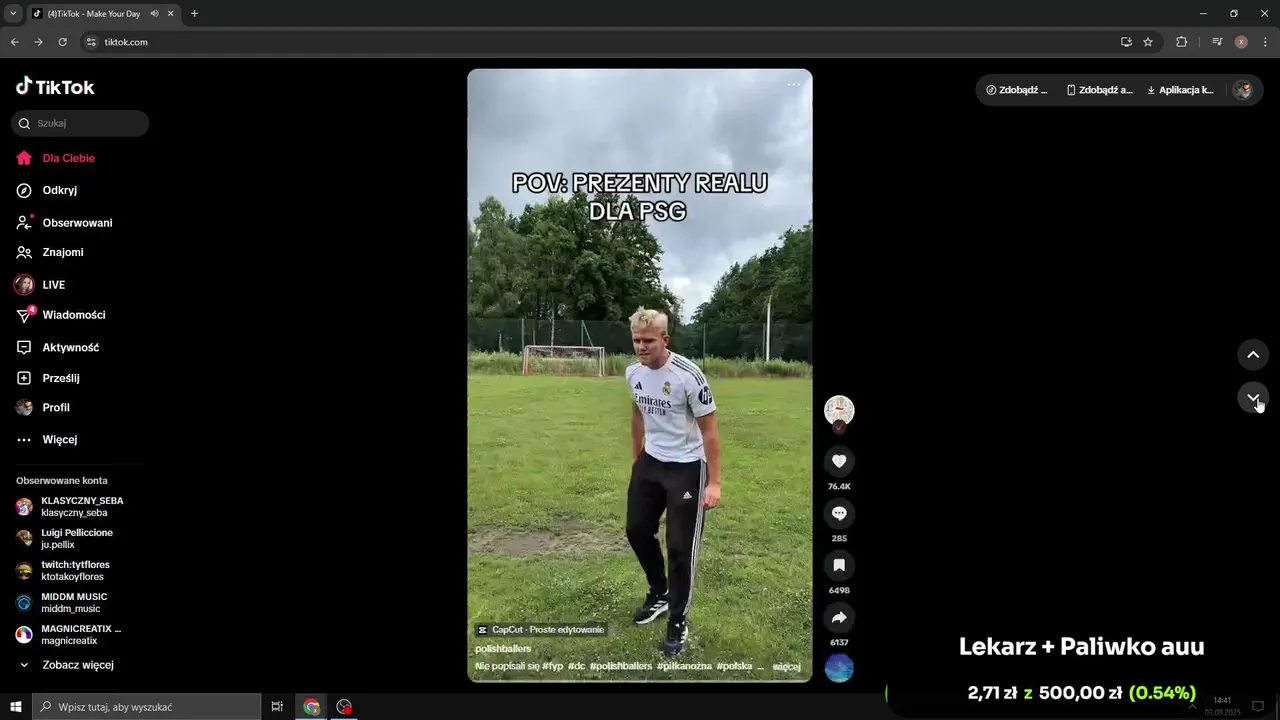Go to previous video arrow
The image size is (1280, 720).
[1253, 354]
